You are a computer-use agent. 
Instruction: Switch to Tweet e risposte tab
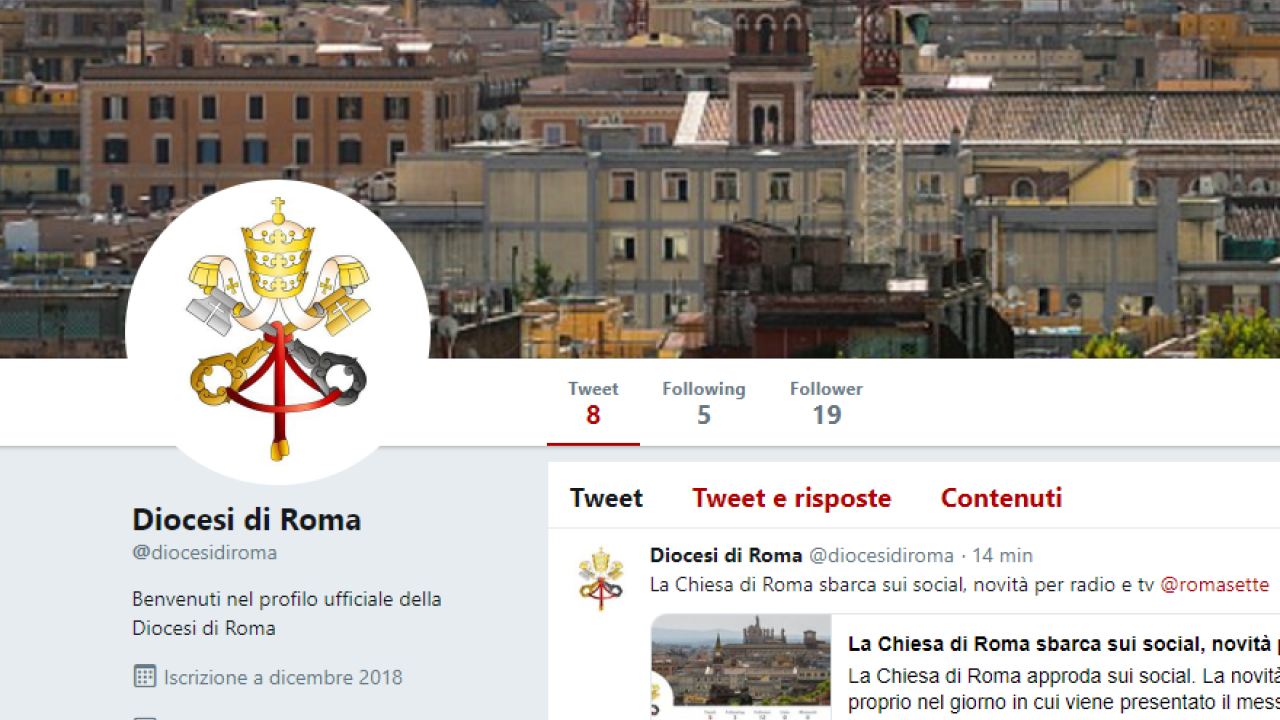point(791,498)
